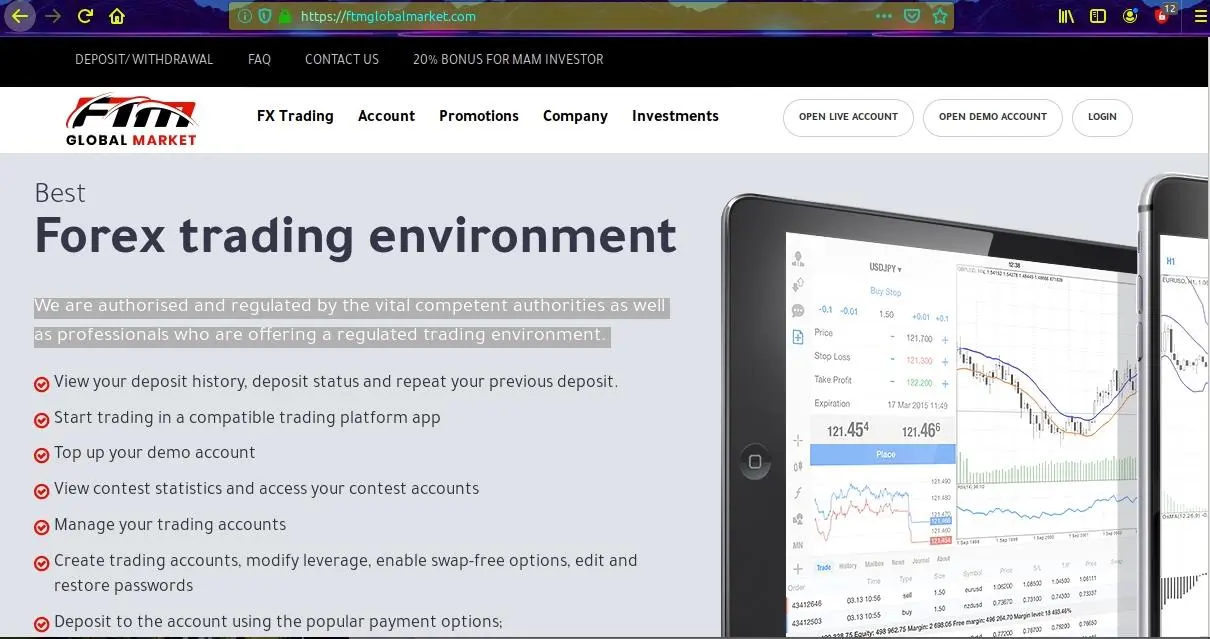Screen dimensions: 1210x639
Task: Click the checkmark beside 'Deposit to the account'
Action: tap(42, 624)
